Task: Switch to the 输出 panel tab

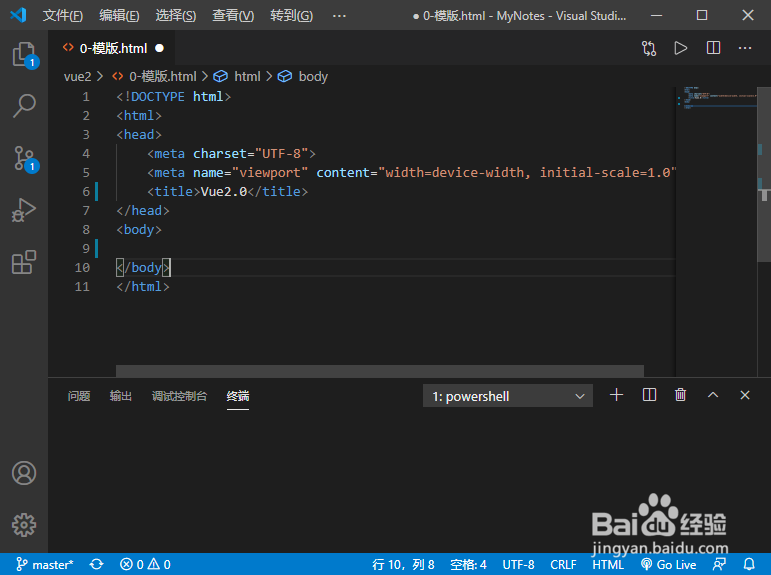Action: (120, 396)
